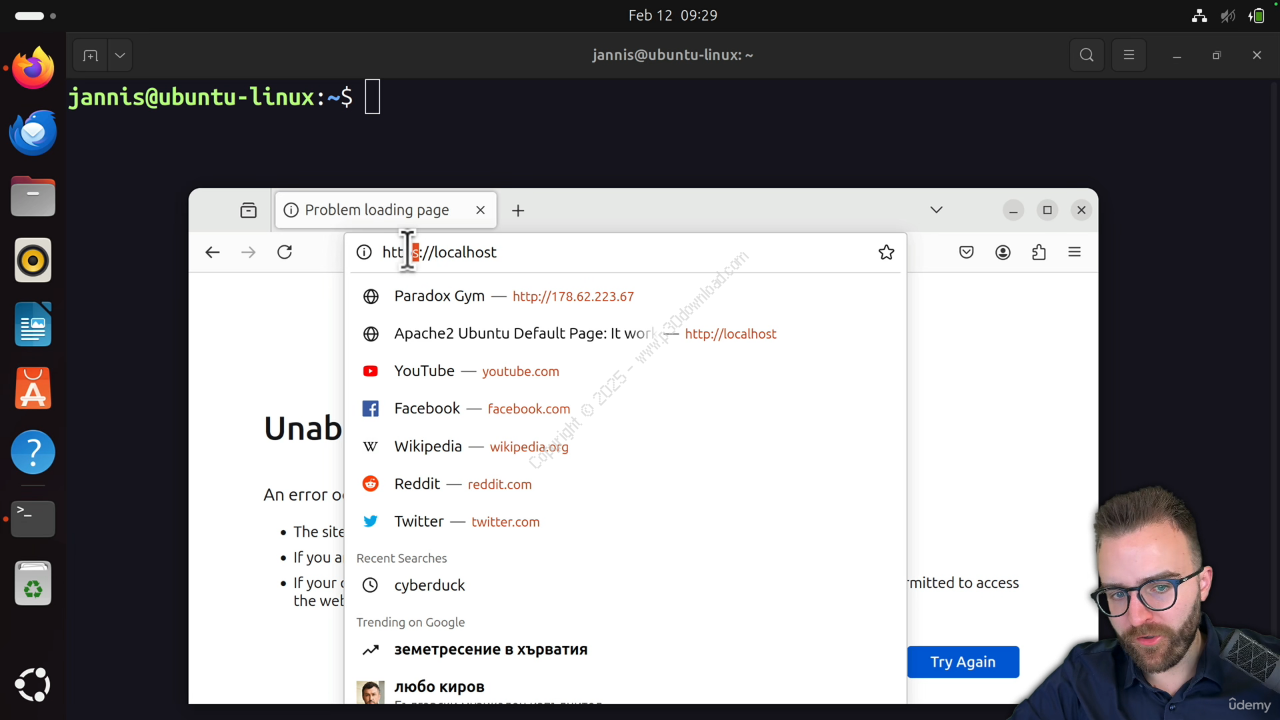Open the clock showing Feb 12 09:29
The image size is (1280, 720).
tap(672, 16)
